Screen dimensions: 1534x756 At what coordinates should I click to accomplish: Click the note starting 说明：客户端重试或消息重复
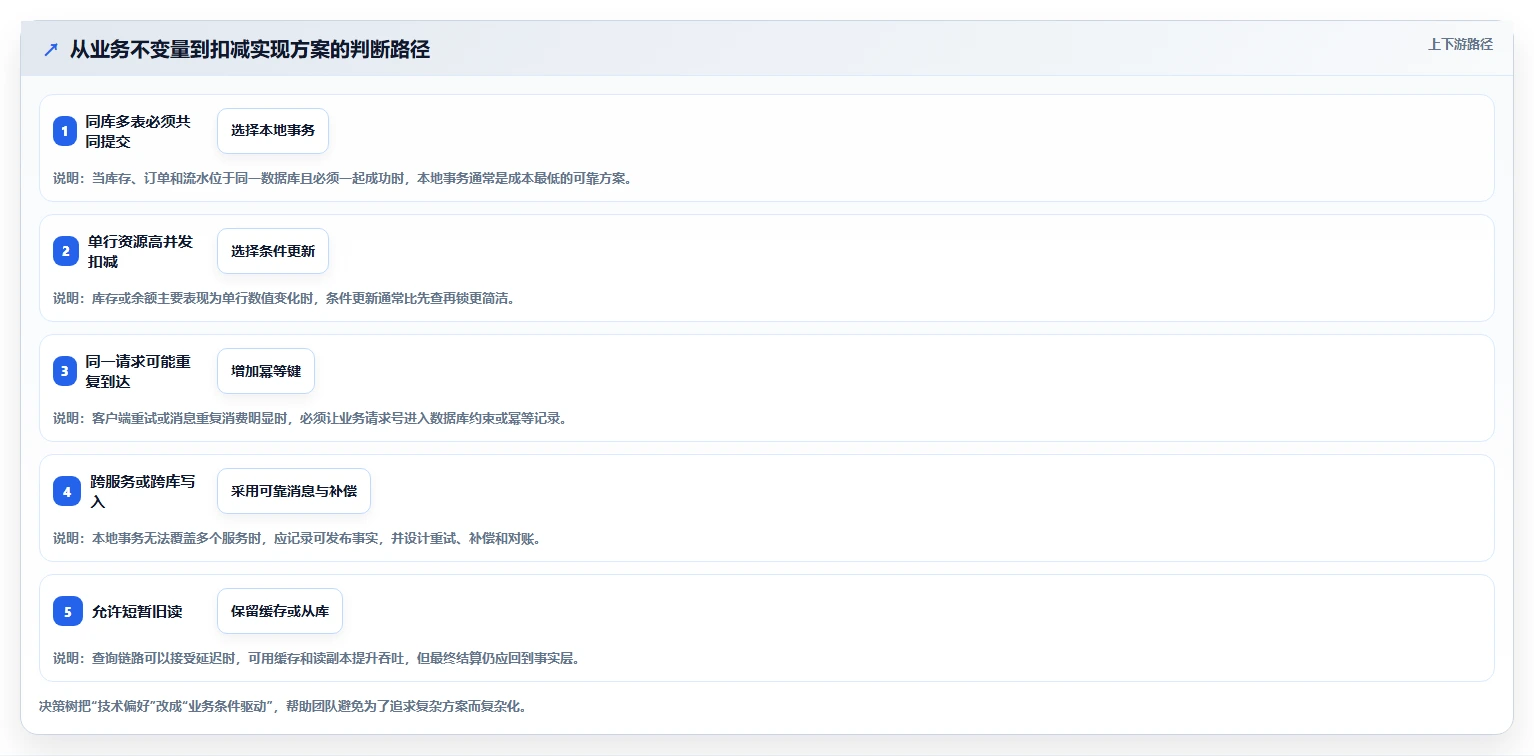pyautogui.click(x=310, y=419)
